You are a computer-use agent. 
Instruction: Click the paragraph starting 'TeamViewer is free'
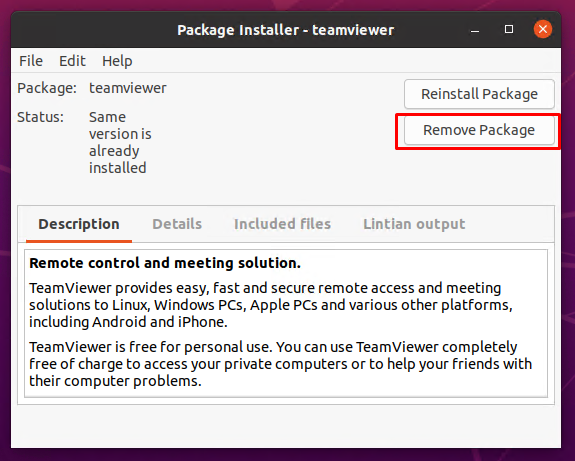[281, 364]
